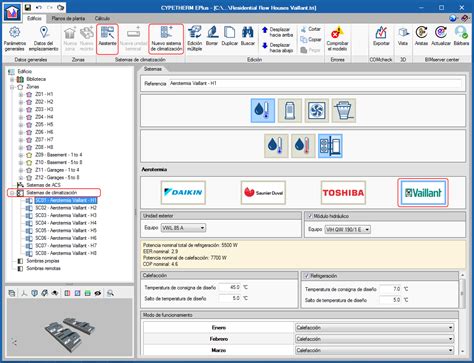The height and width of the screenshot is (363, 474).
Task: Select the tank equipment system icon
Action: click(x=289, y=110)
